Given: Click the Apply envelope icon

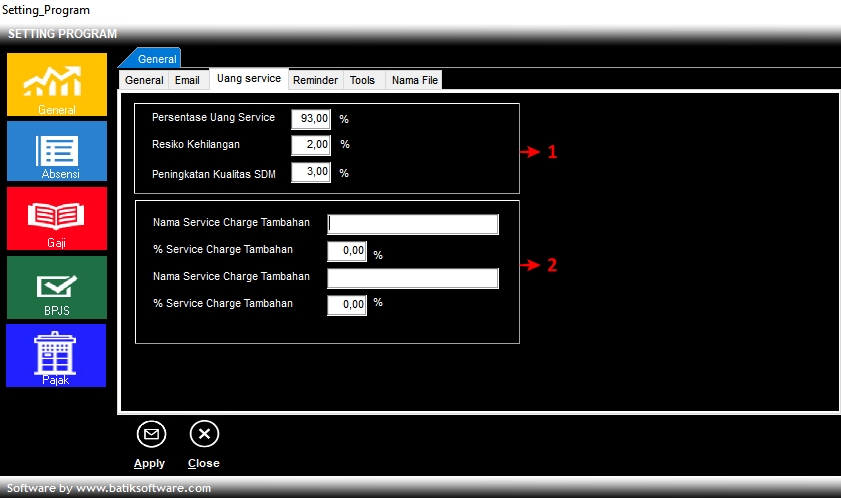Looking at the screenshot, I should [151, 434].
